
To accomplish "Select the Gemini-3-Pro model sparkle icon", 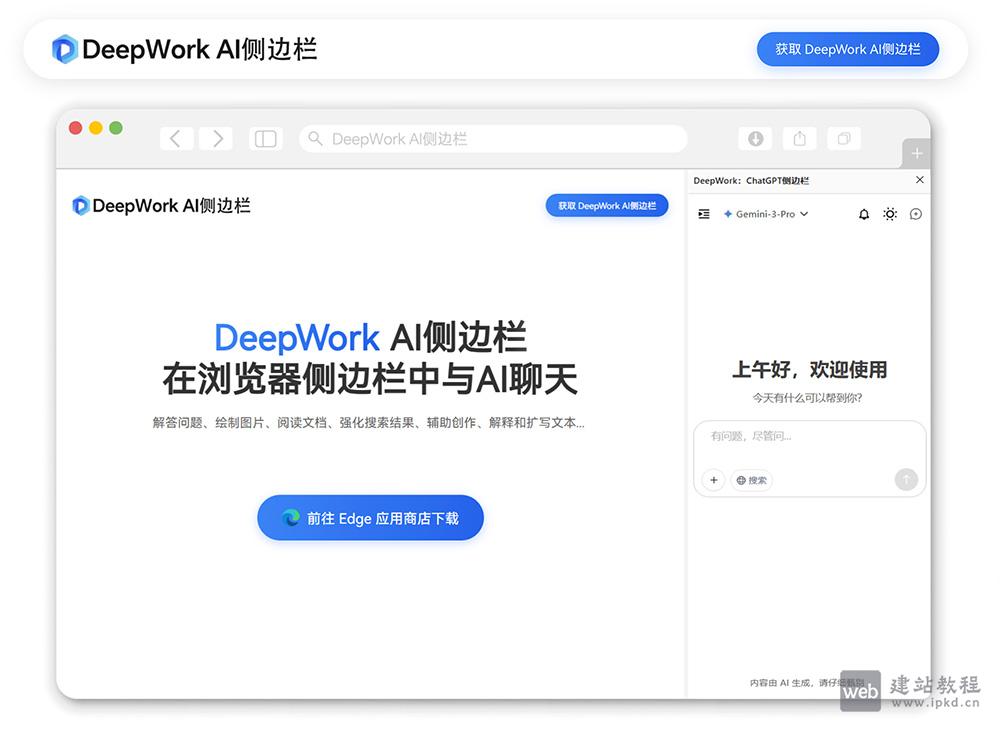I will [x=728, y=213].
